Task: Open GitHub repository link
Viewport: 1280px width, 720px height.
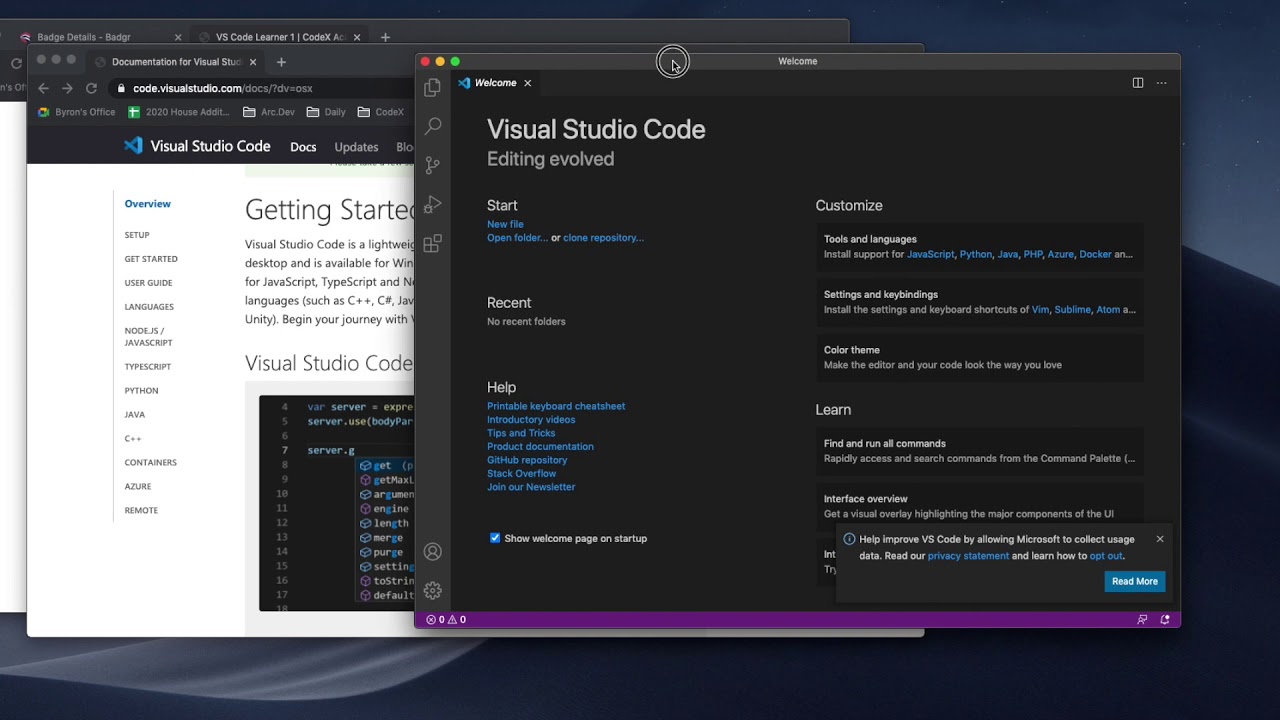Action: tap(527, 460)
